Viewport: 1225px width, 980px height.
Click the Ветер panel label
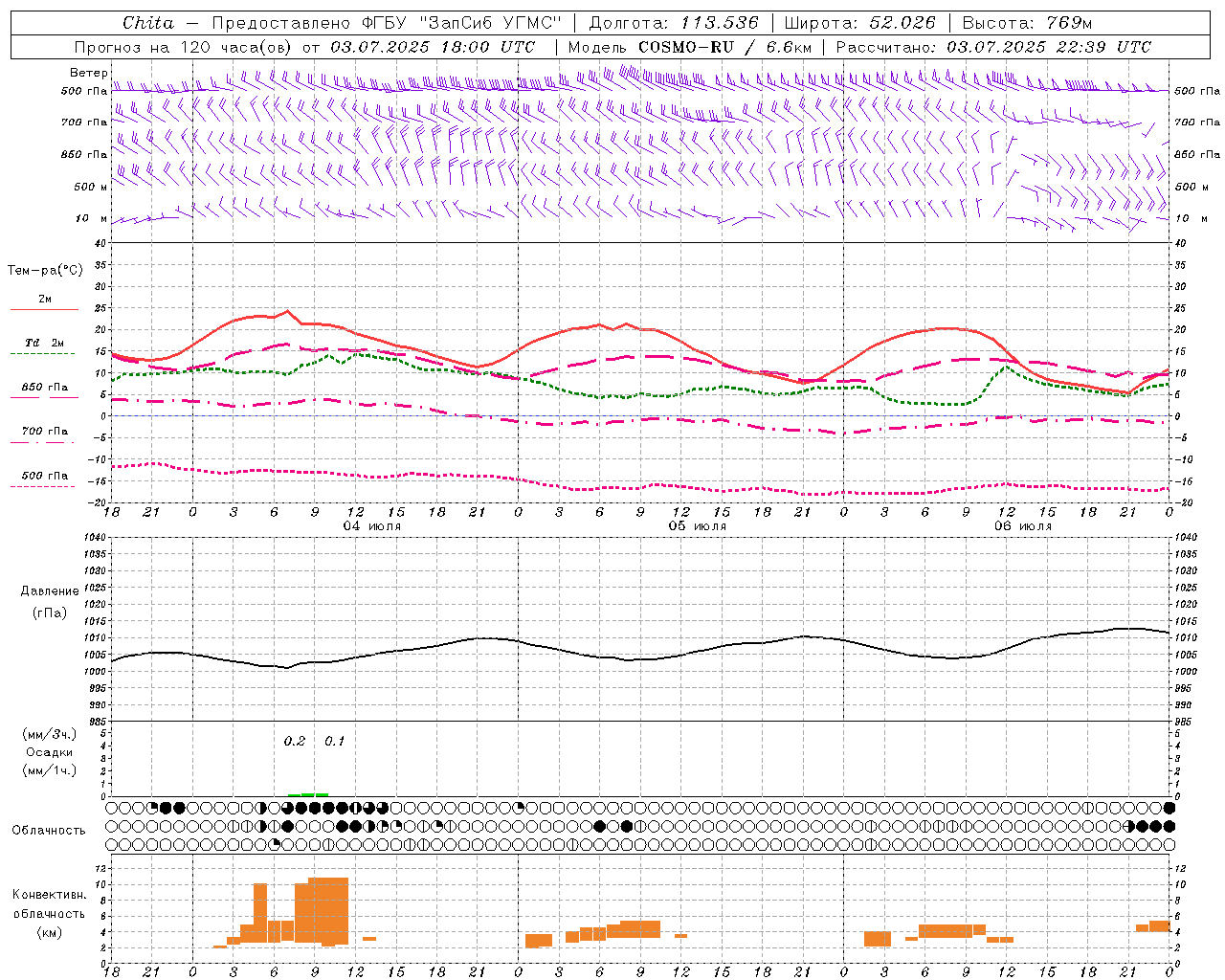tap(89, 73)
